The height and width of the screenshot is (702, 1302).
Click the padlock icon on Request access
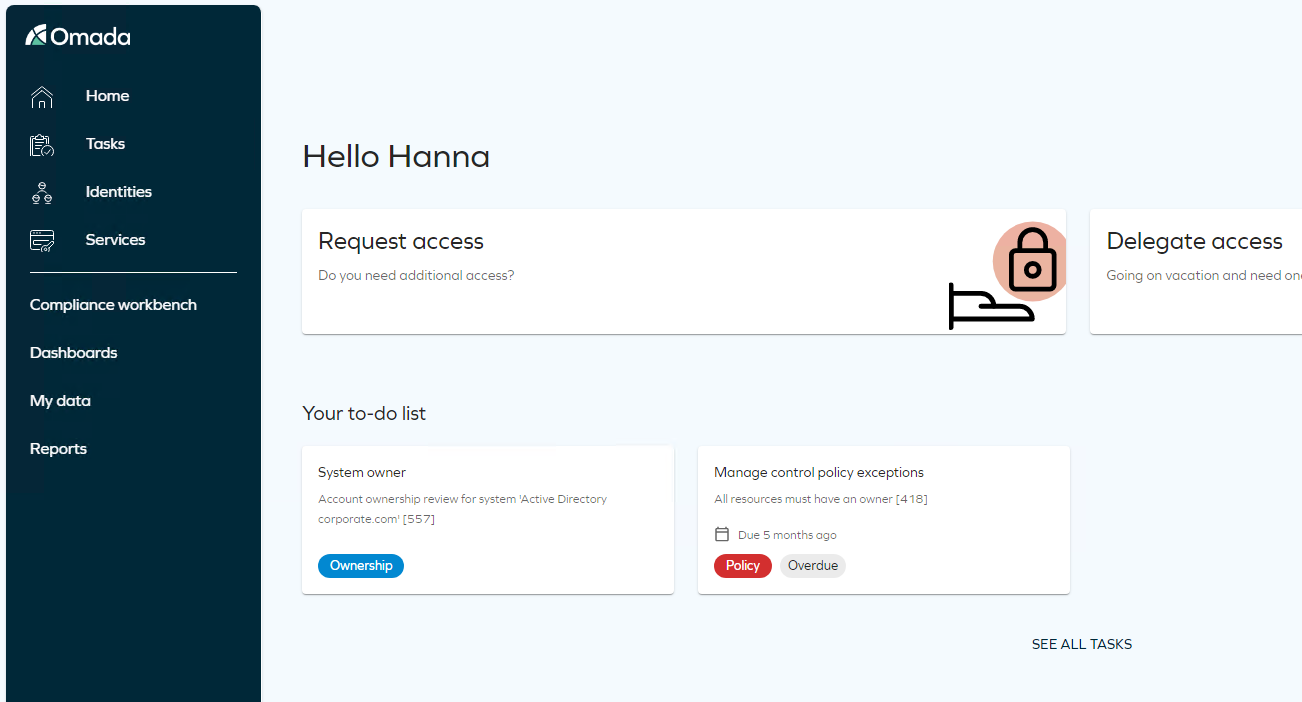point(1033,260)
